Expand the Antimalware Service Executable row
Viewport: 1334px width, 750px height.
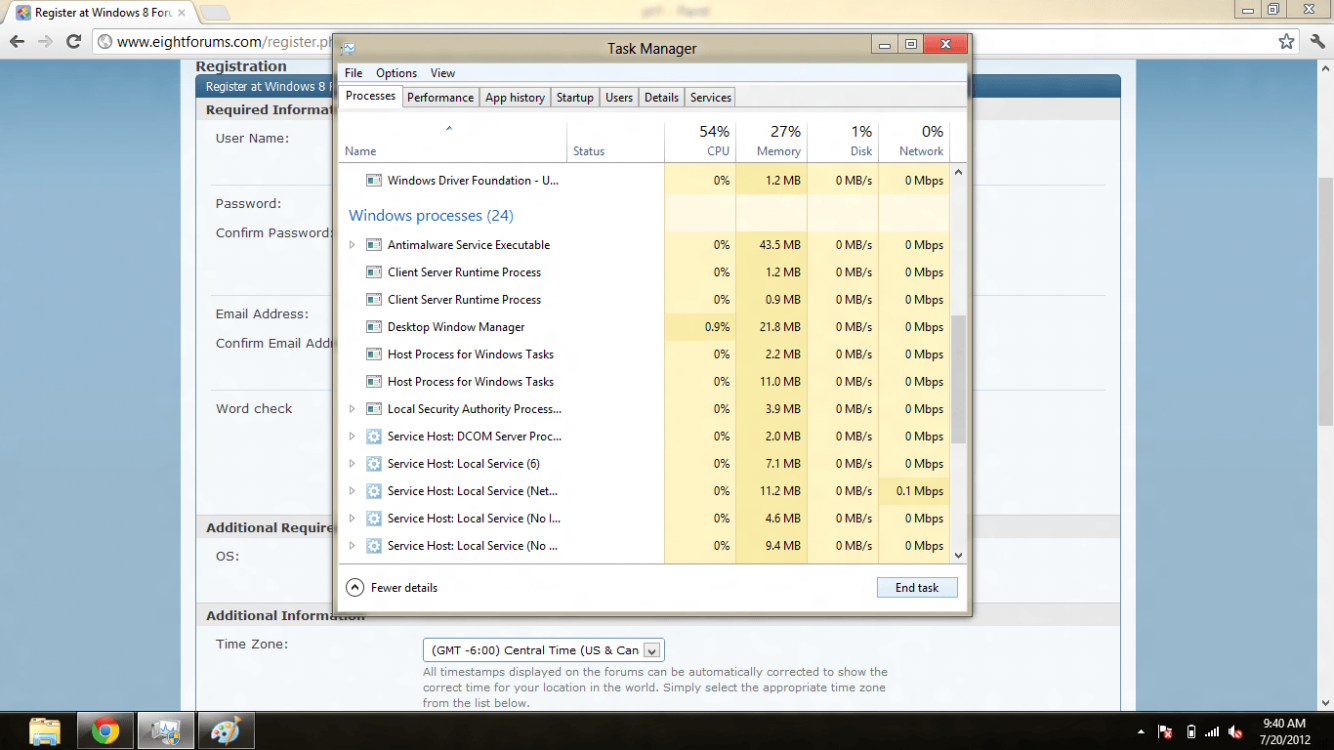(x=352, y=245)
